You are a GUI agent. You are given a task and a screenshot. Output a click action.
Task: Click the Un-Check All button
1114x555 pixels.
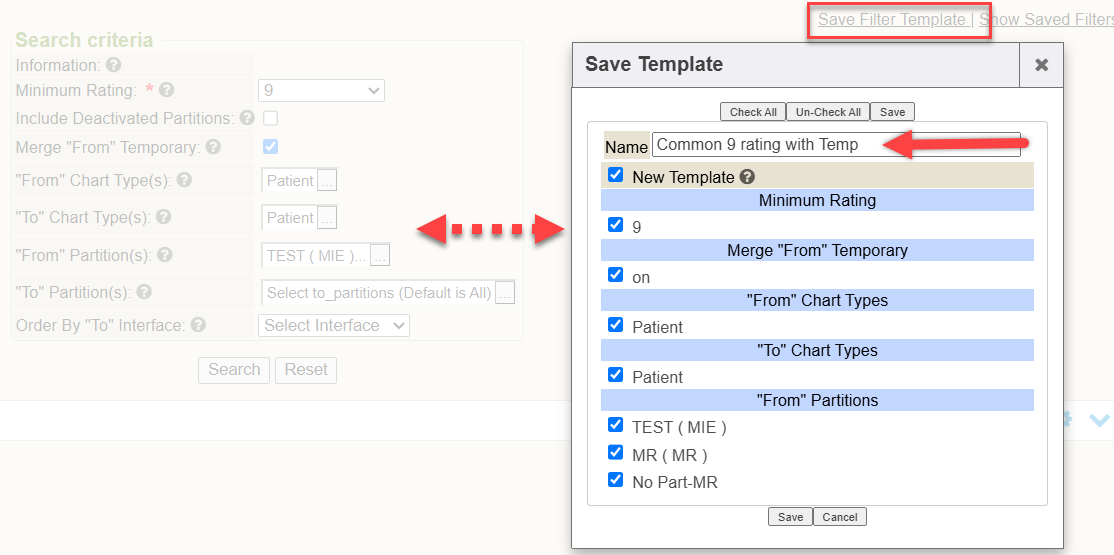click(828, 112)
